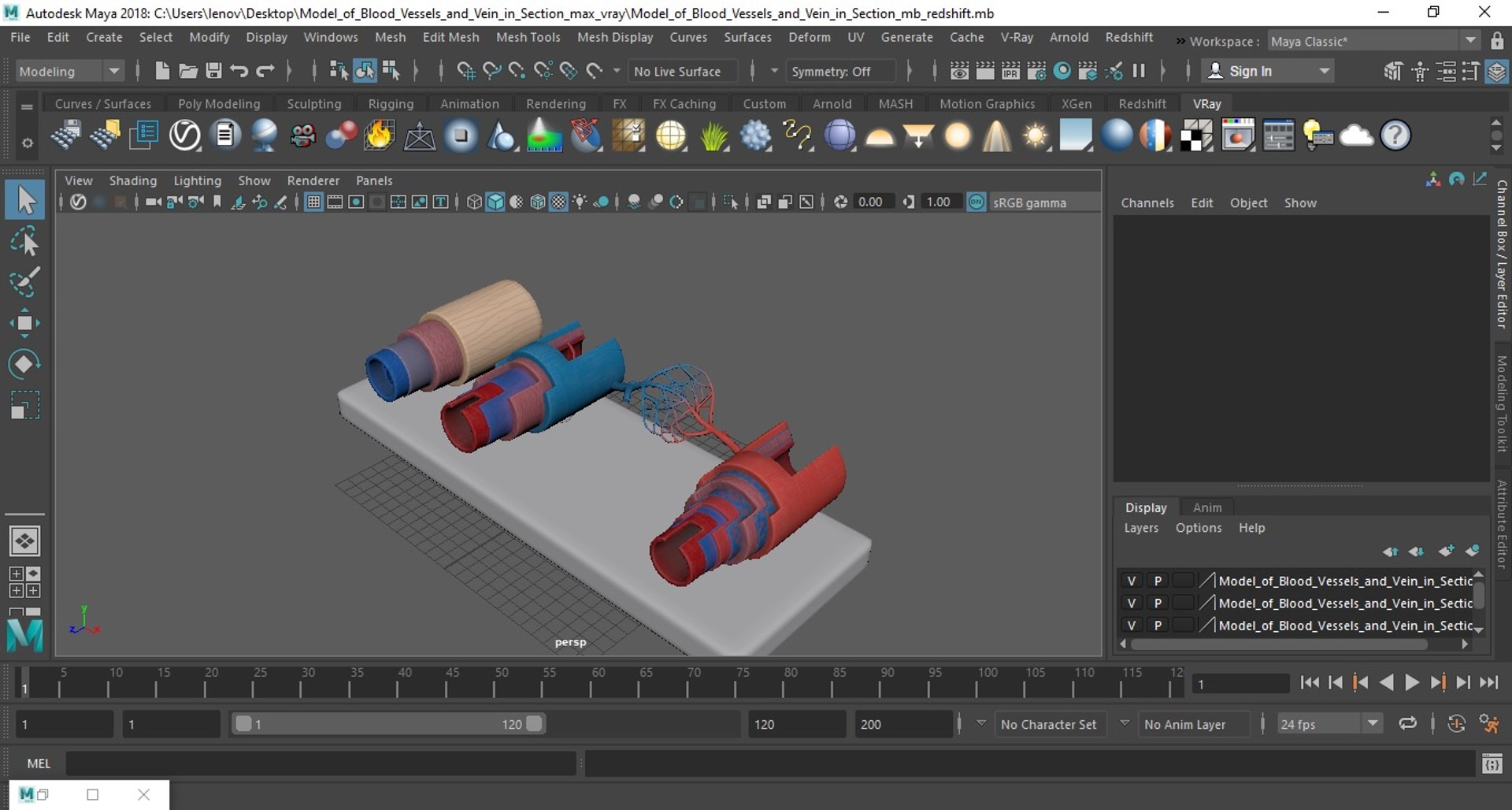Toggle the viewport grid display icon

click(x=313, y=202)
